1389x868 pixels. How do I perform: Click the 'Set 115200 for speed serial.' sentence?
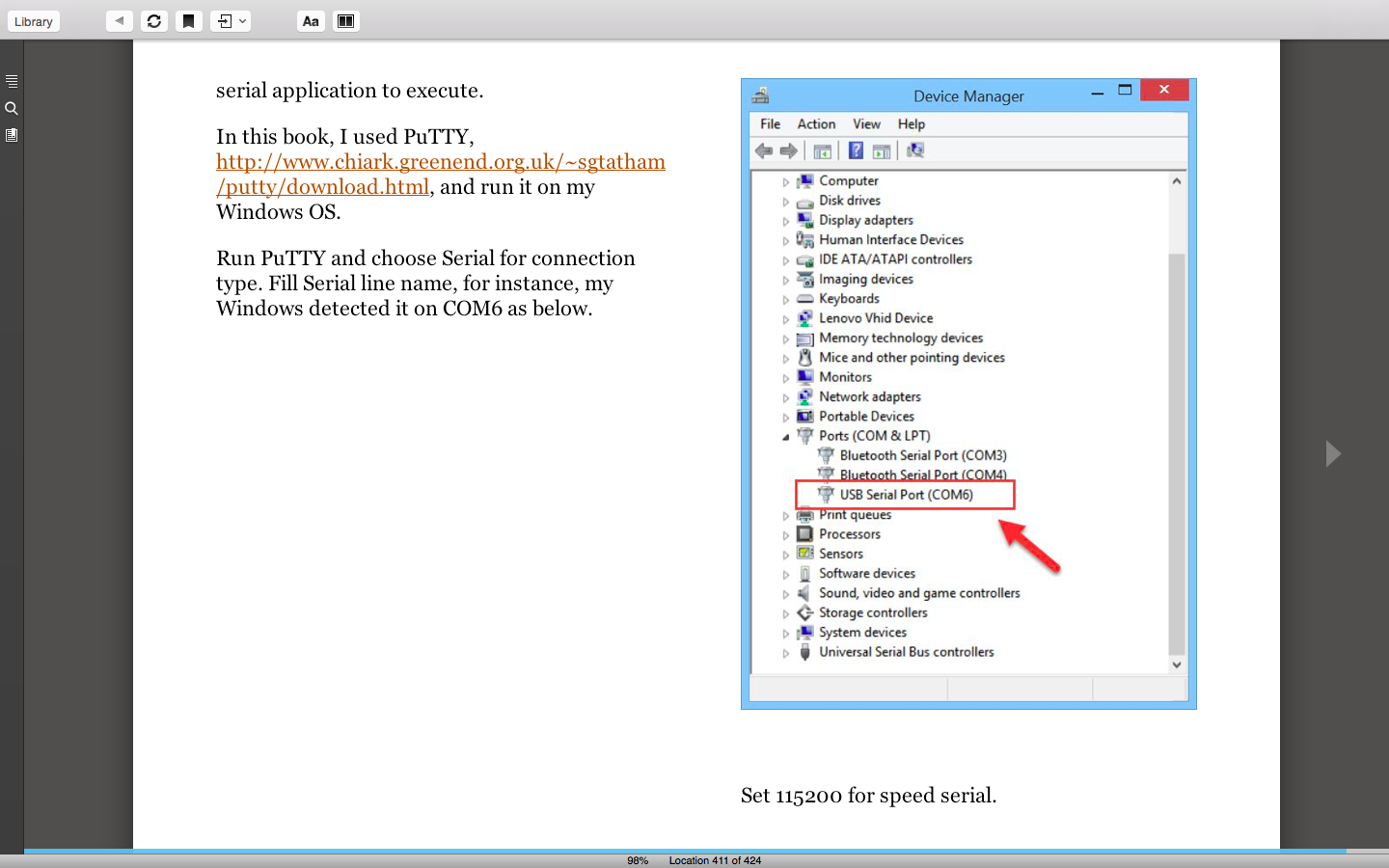click(868, 796)
